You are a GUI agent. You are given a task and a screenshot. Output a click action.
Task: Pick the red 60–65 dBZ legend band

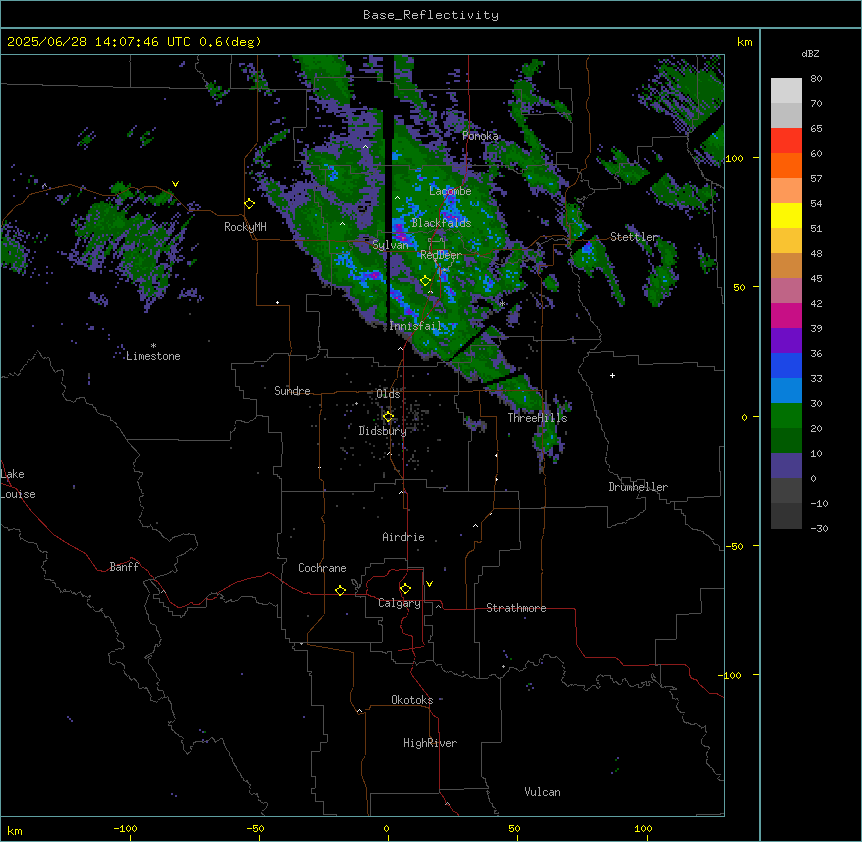(x=786, y=141)
